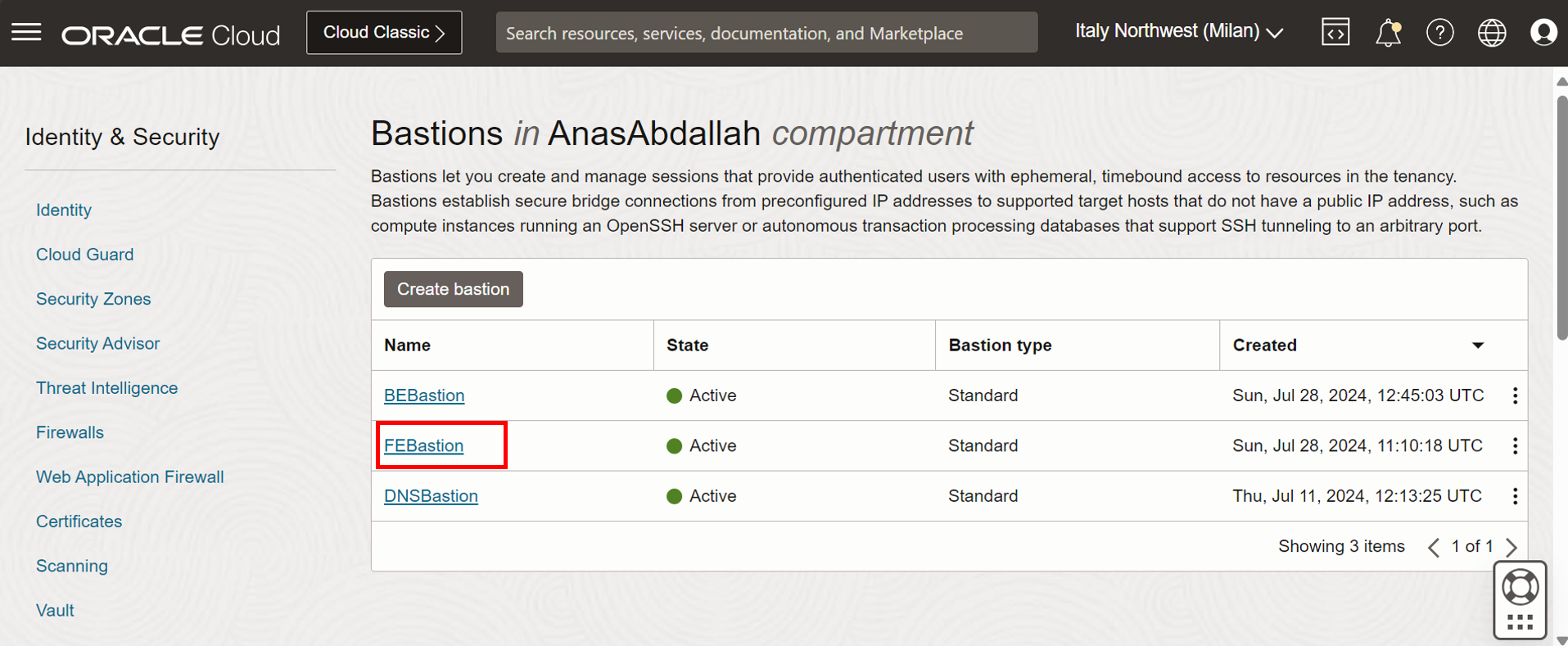Open the language globe selector
The height and width of the screenshot is (646, 1568).
click(x=1492, y=33)
